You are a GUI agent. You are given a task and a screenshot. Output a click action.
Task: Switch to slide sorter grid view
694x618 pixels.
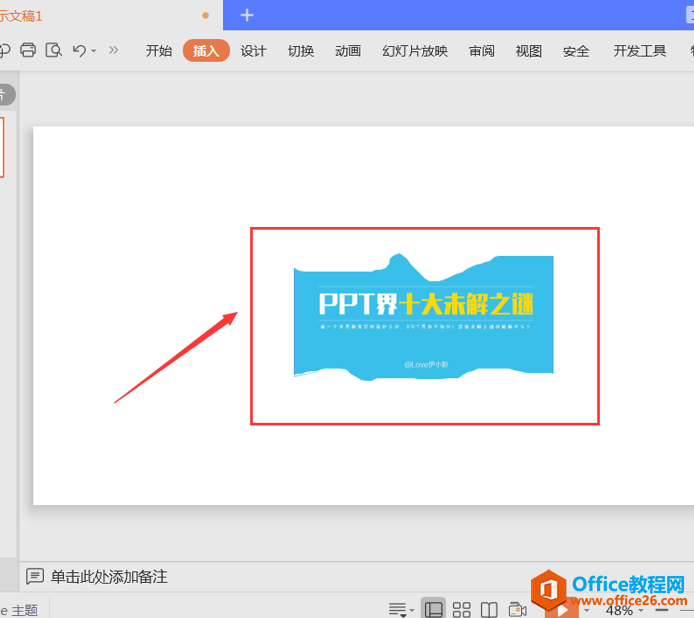461,609
